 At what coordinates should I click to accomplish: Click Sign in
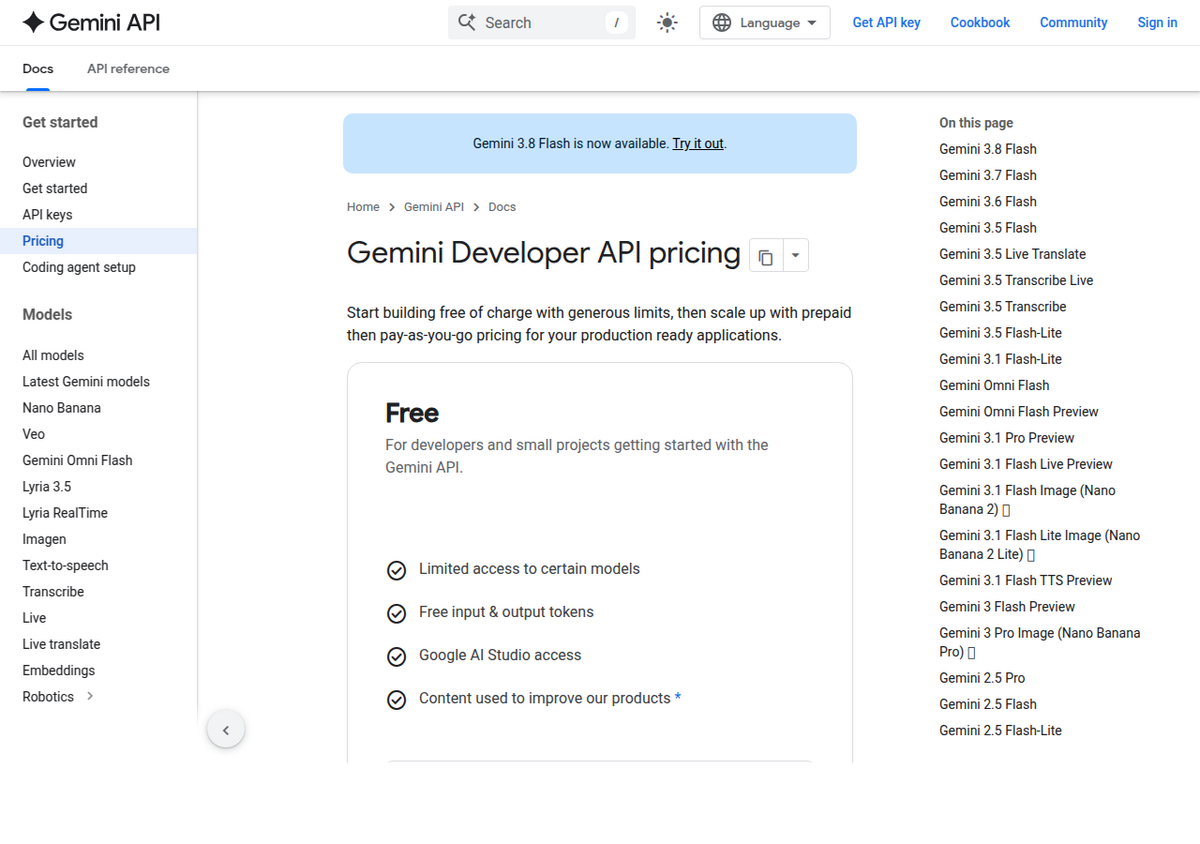coord(1157,22)
